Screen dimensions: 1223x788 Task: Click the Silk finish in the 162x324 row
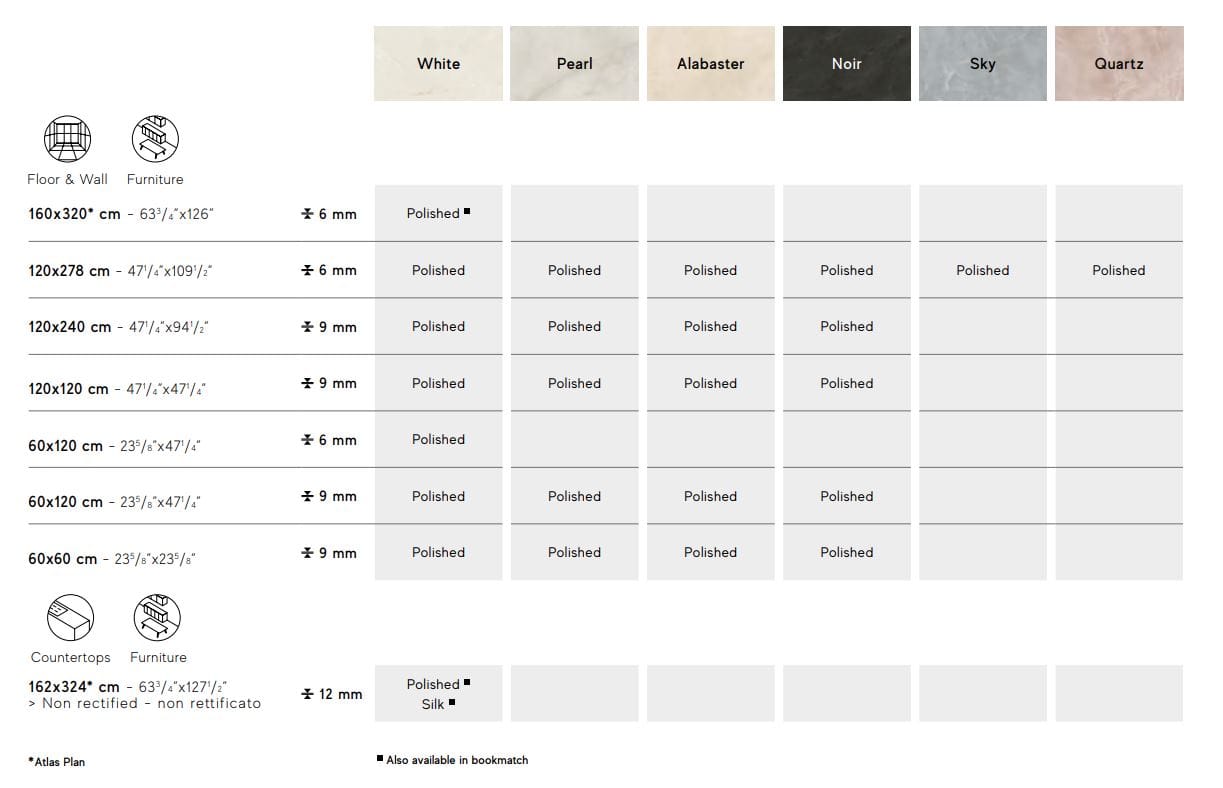(x=432, y=704)
